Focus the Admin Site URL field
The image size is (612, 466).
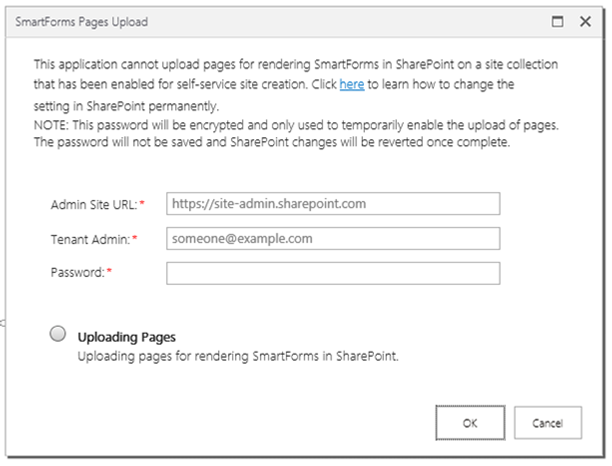click(333, 204)
